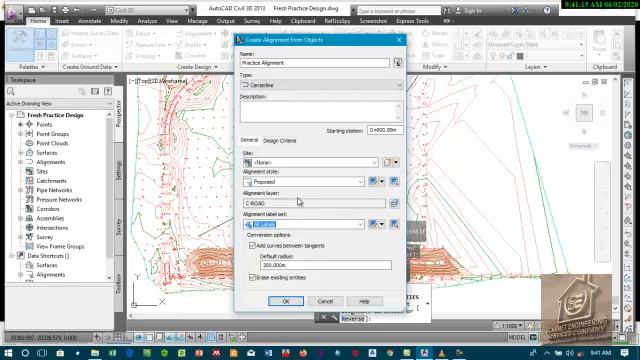Image resolution: width=640 pixels, height=360 pixels.
Task: Select the General tab in dialog
Action: coord(249,140)
